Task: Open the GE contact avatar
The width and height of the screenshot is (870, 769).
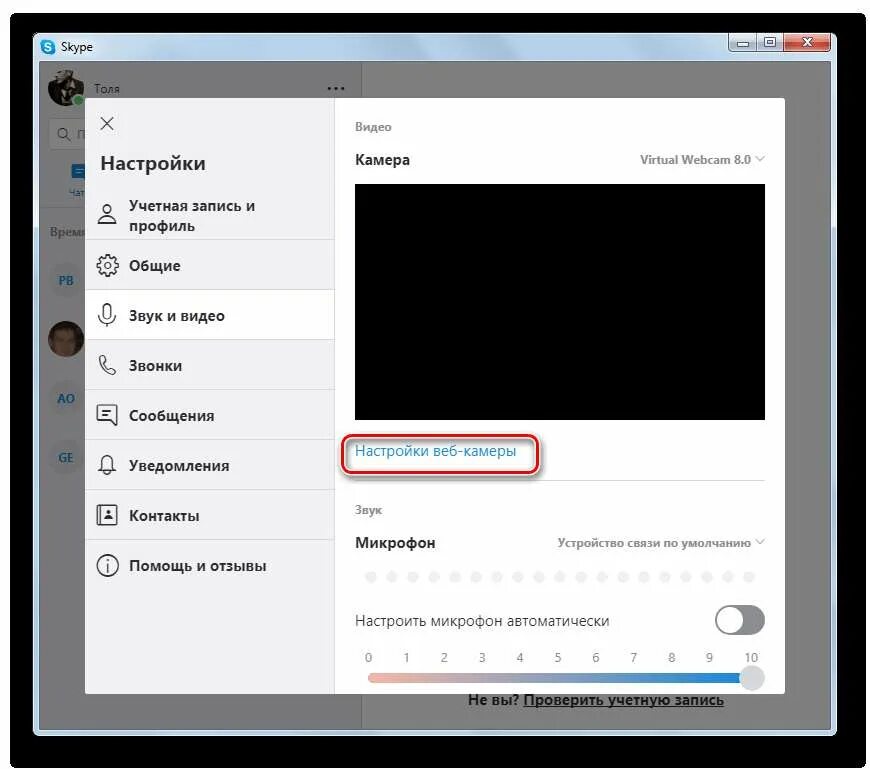Action: tap(66, 457)
